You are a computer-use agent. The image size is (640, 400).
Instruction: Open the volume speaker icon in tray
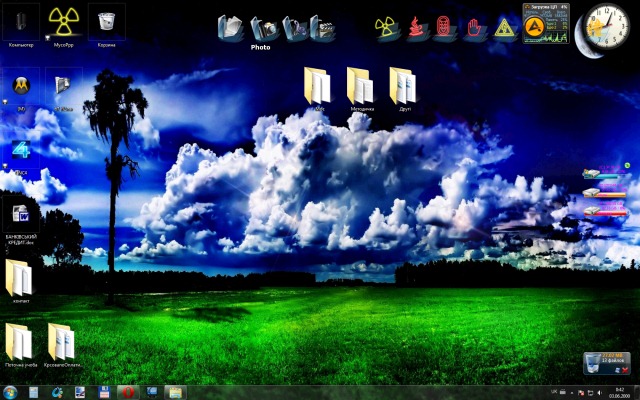point(600,393)
